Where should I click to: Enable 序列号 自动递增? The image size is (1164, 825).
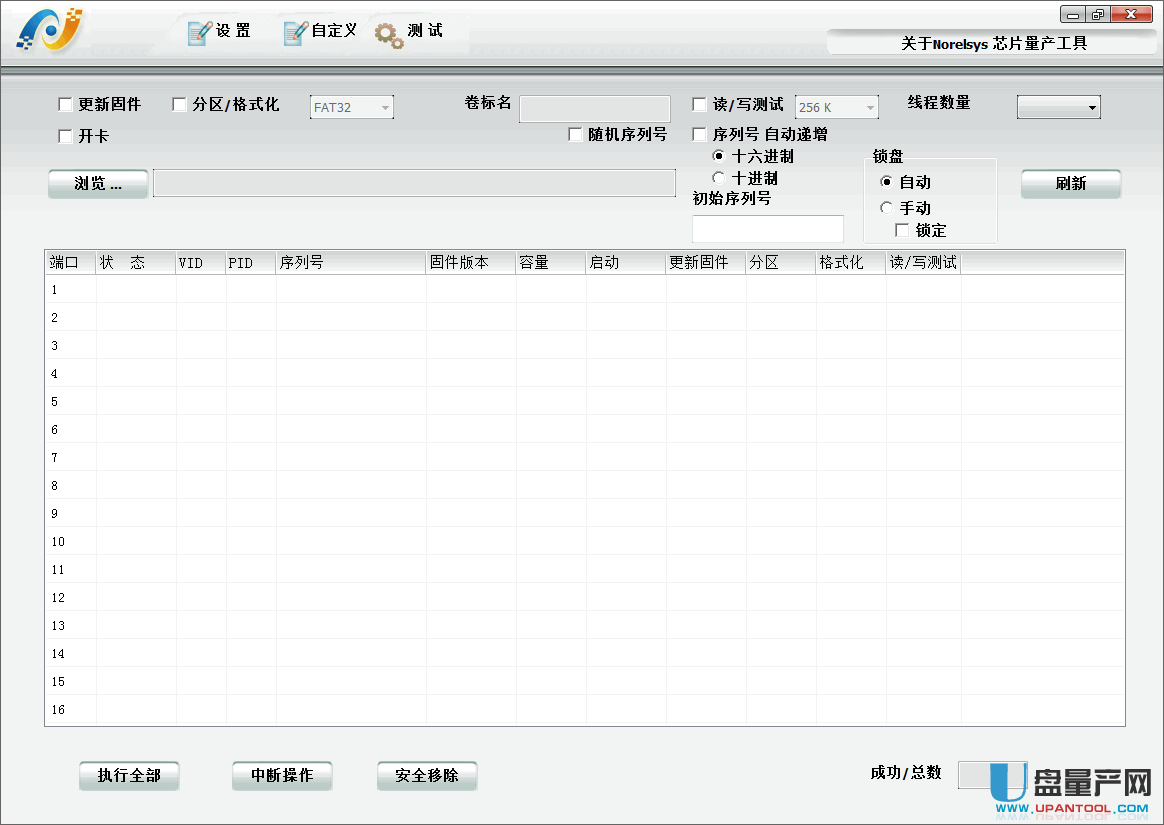[x=699, y=133]
